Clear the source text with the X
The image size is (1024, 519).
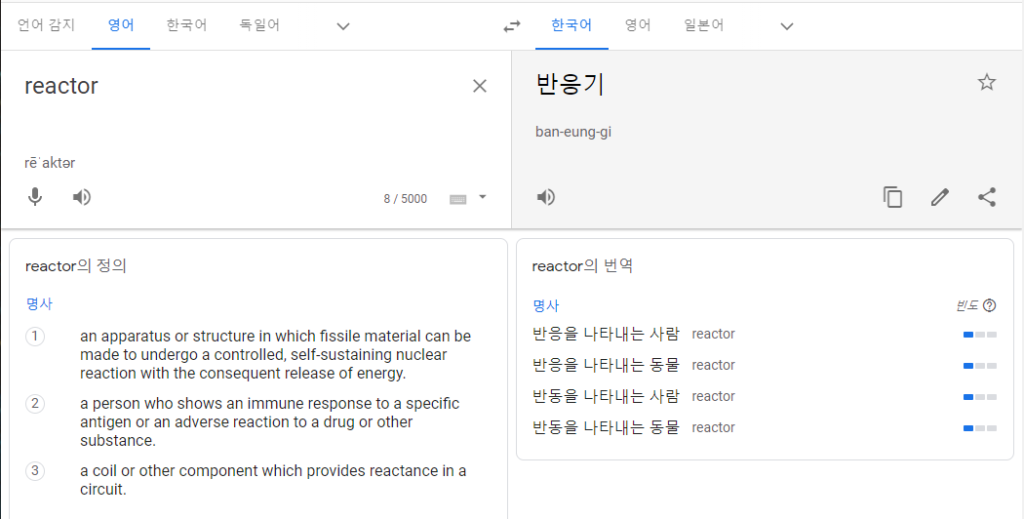(479, 86)
